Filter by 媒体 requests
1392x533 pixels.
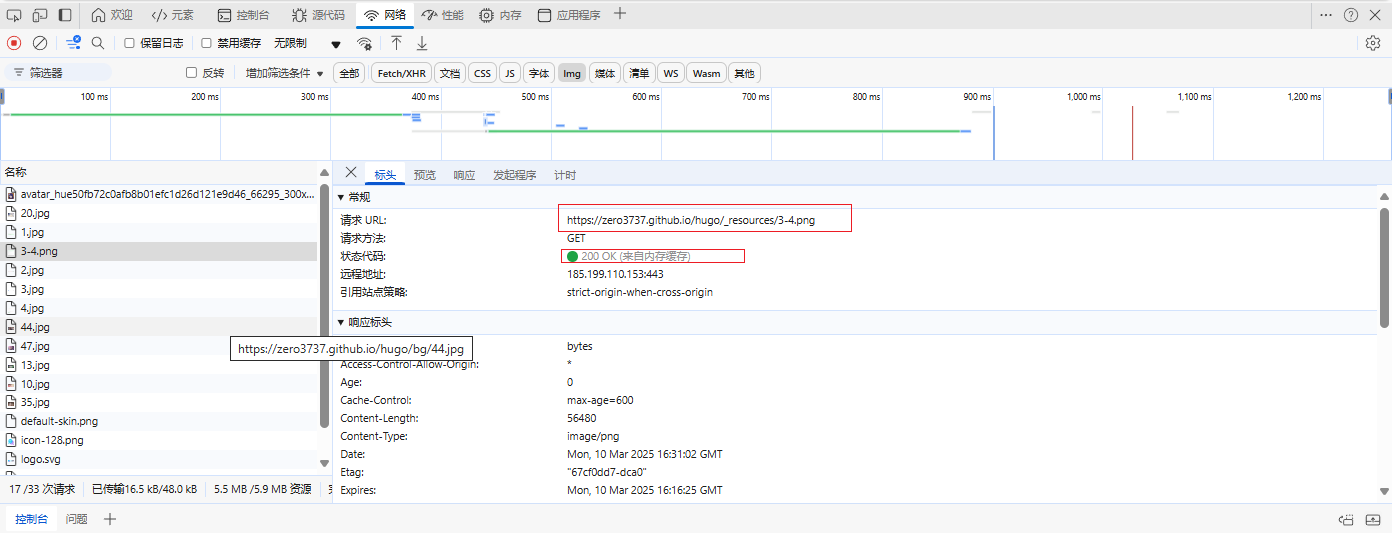(605, 73)
